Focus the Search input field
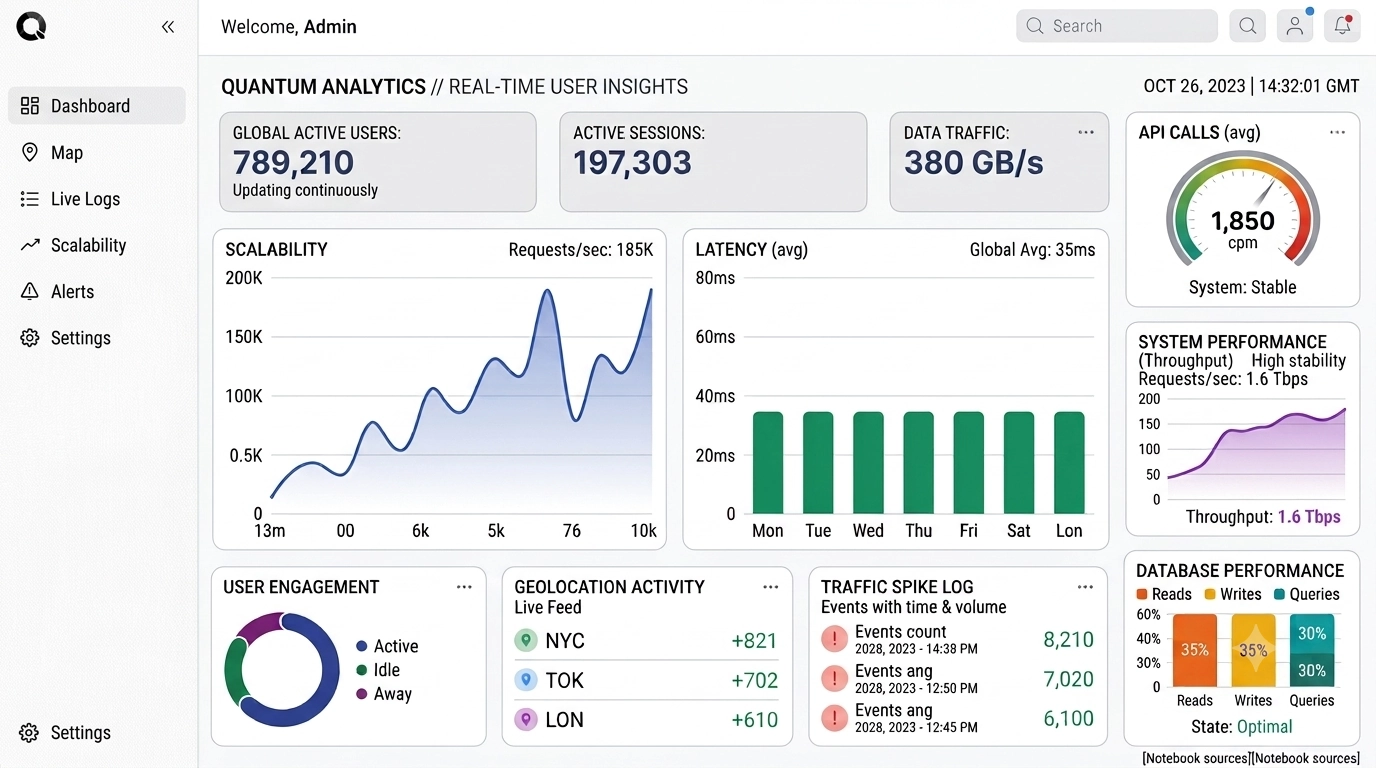 click(1117, 26)
